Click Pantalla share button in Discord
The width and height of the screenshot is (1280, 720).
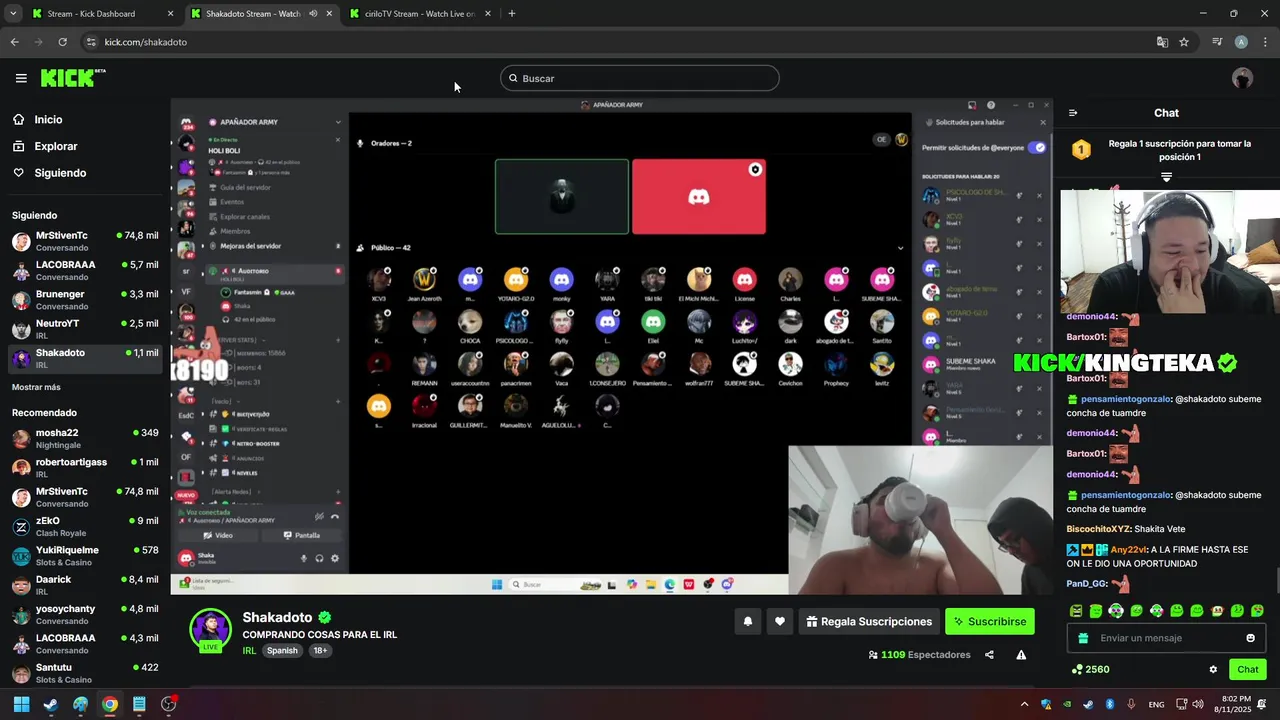(x=302, y=535)
